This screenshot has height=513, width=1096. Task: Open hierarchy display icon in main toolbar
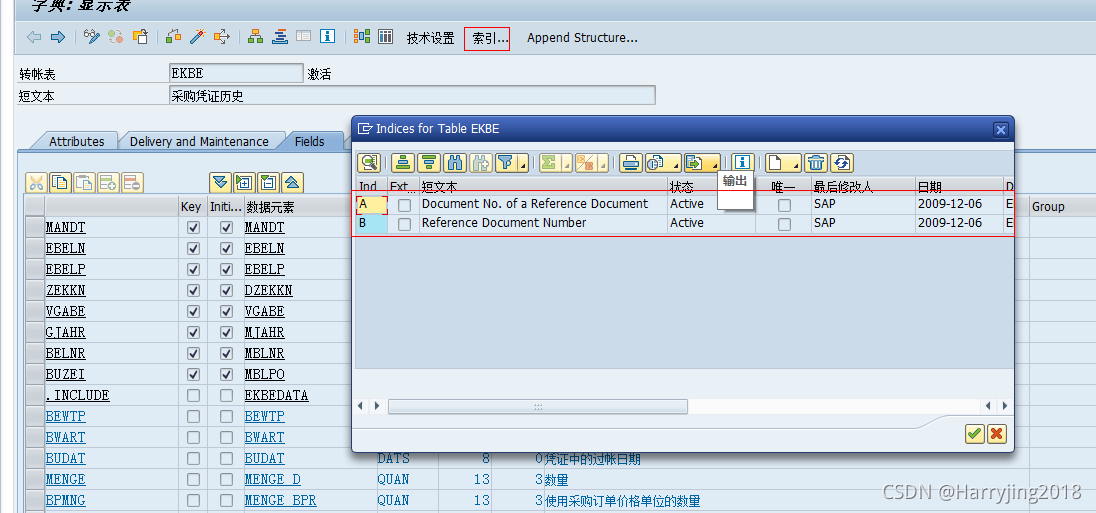coord(256,37)
